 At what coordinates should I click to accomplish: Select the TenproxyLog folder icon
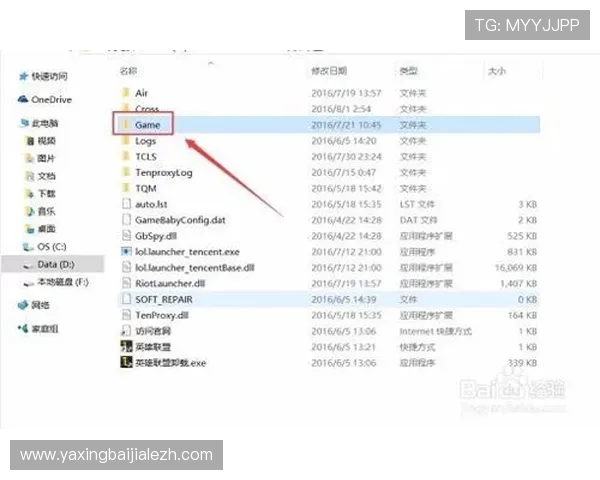click(x=126, y=172)
